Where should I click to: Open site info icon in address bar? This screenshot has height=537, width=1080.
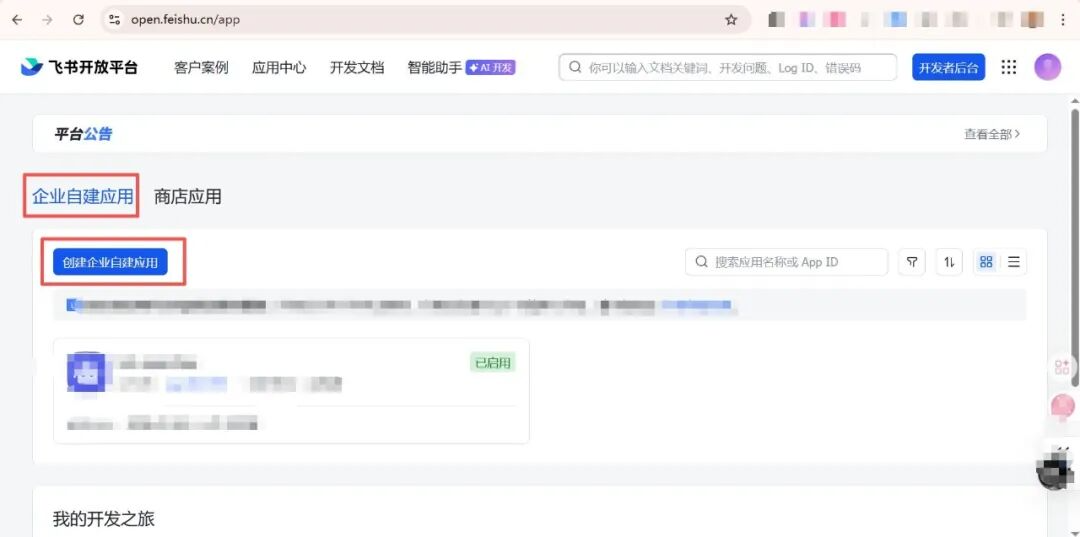tap(114, 20)
